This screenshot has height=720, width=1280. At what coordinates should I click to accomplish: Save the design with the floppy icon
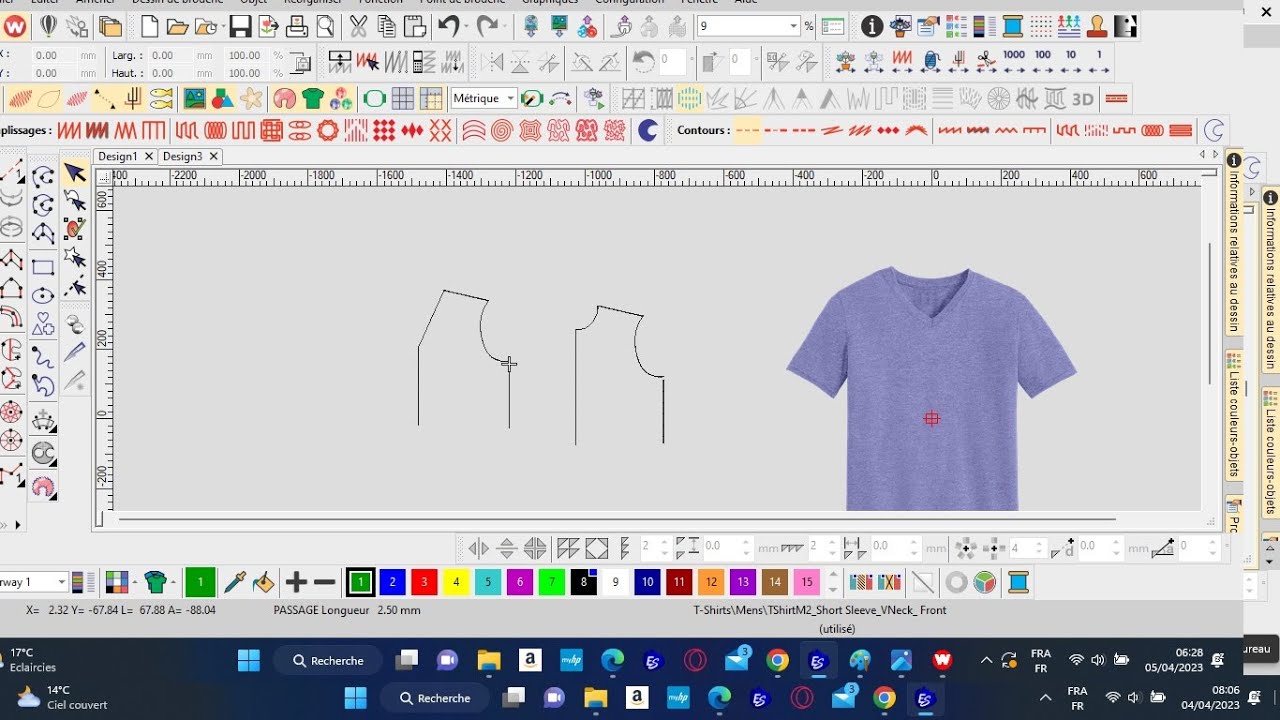click(x=240, y=26)
